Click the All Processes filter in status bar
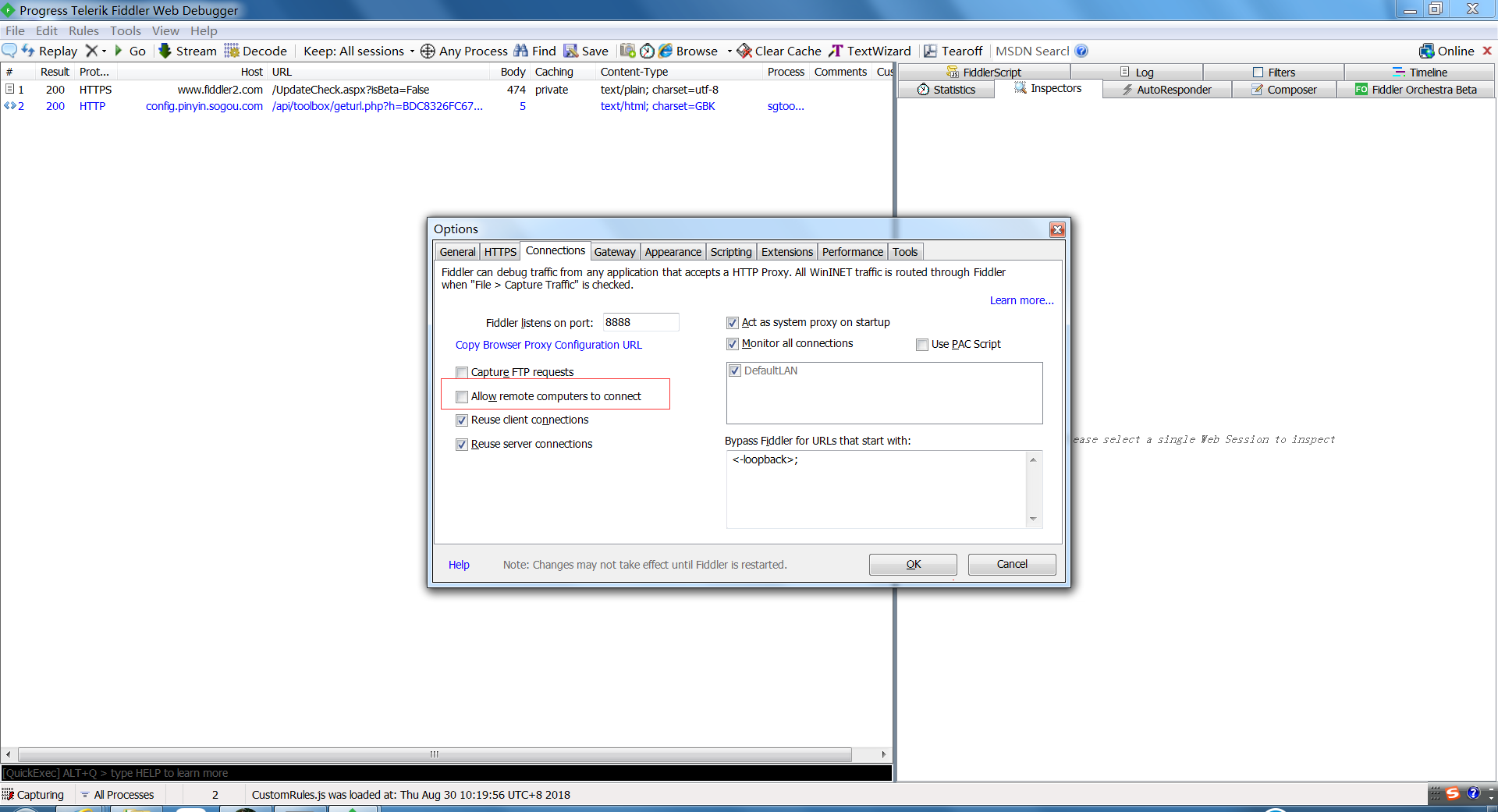This screenshot has width=1498, height=812. click(x=118, y=794)
